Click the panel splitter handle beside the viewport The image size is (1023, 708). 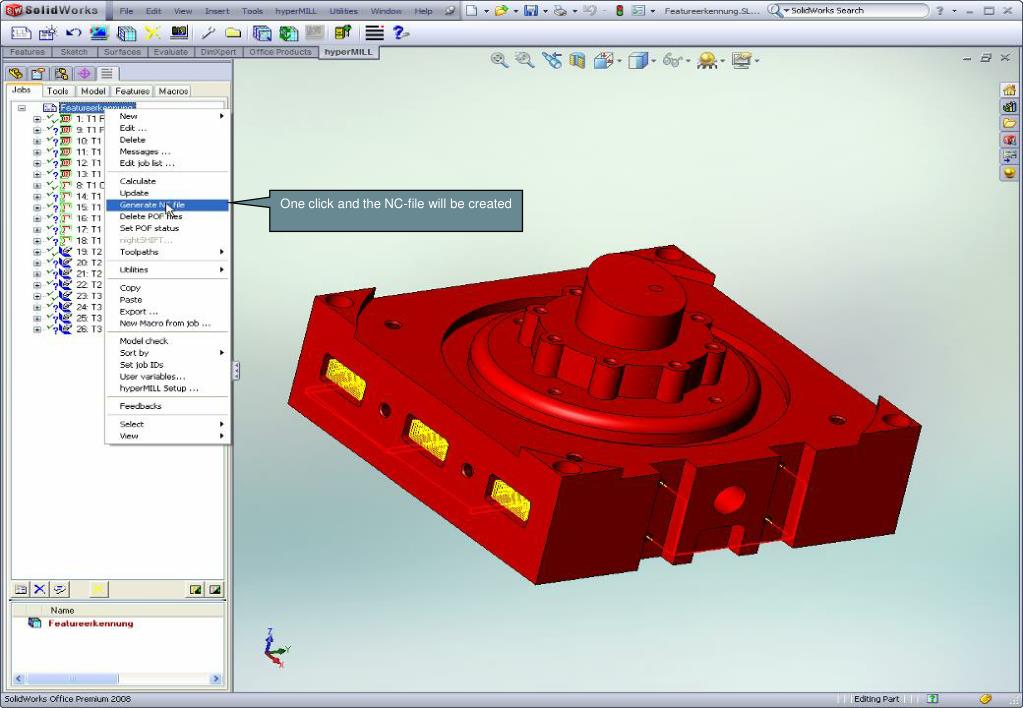[x=236, y=371]
